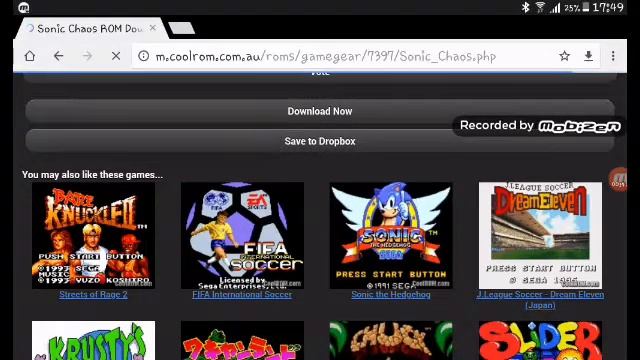
Task: Tap the Japanese-titled game thumbnail
Action: [x=242, y=340]
